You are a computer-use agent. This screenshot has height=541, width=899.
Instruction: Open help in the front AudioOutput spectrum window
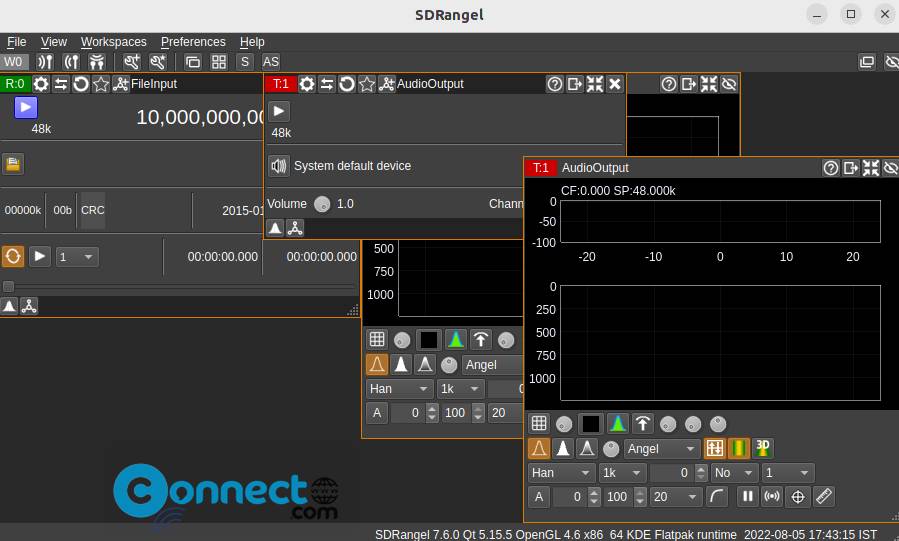tap(831, 168)
